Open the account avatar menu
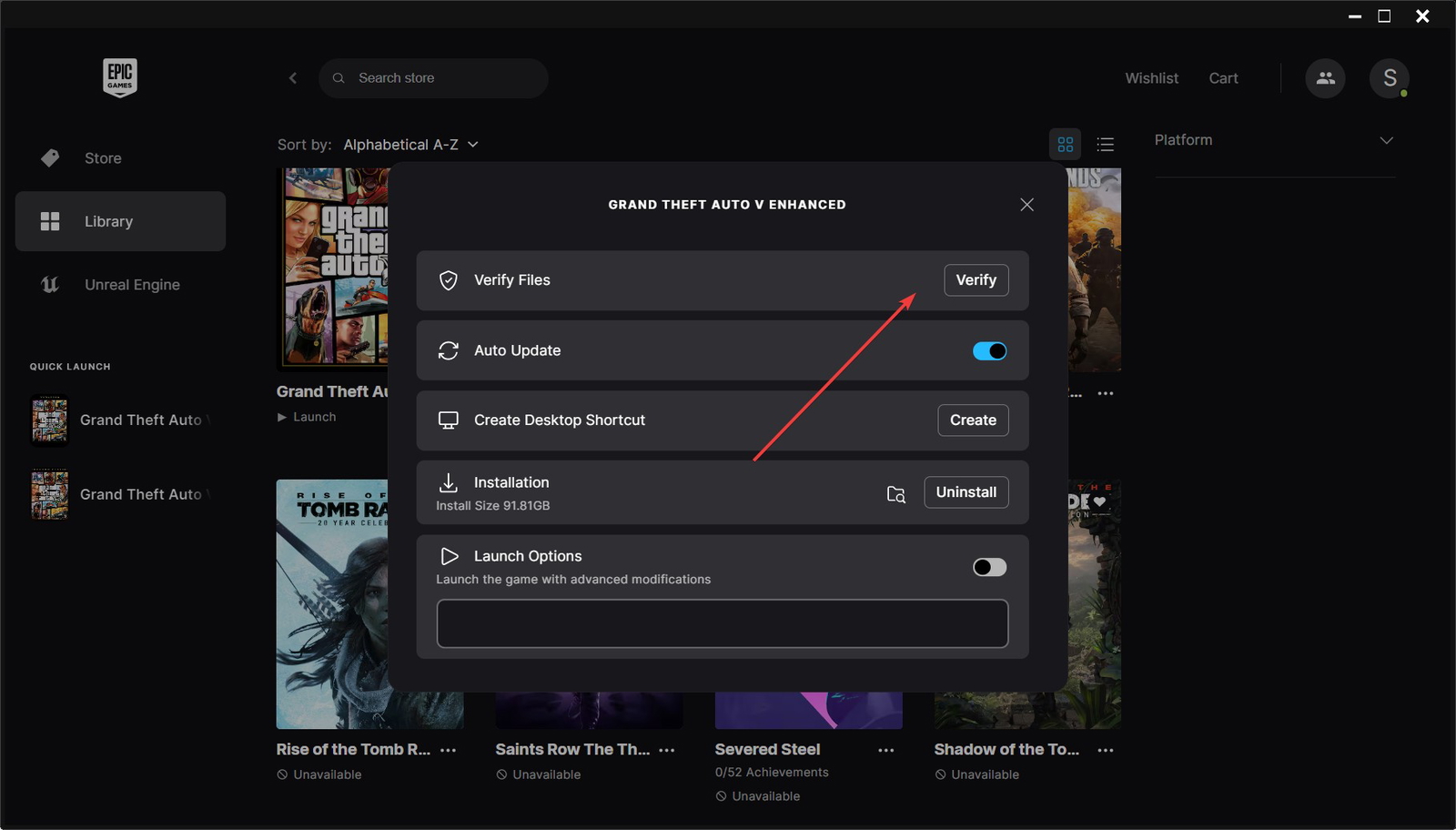1456x830 pixels. (1389, 78)
